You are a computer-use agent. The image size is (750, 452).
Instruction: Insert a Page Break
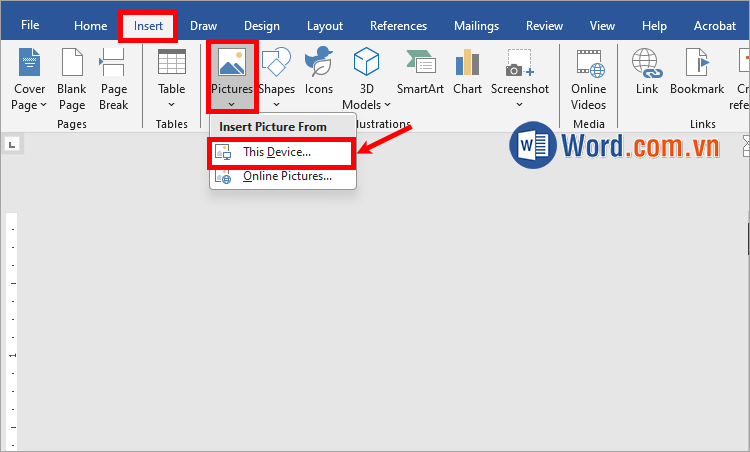[113, 66]
